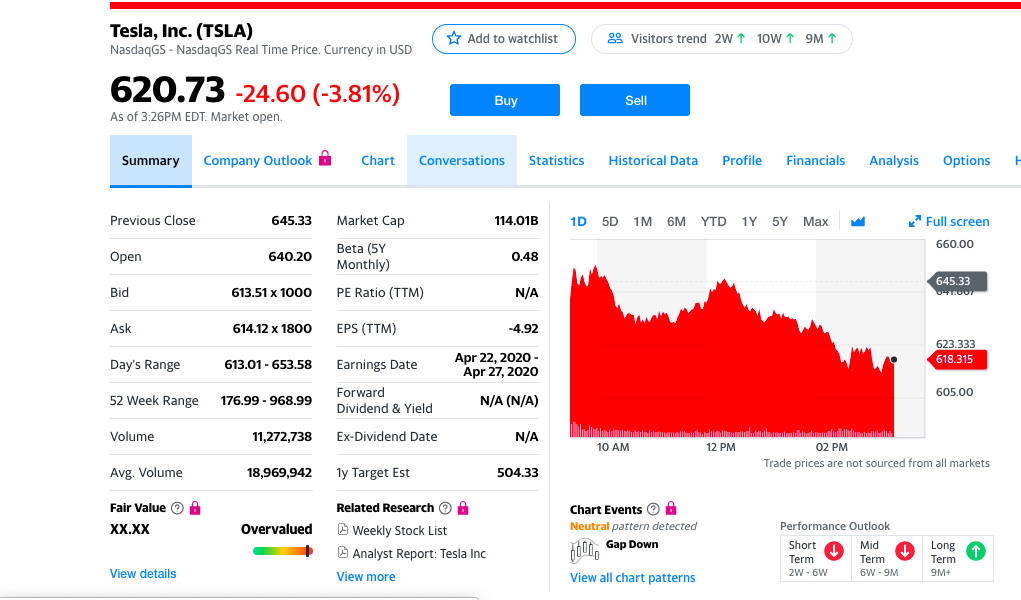Open Analyst Report: Tesla Inc
Image resolution: width=1021 pixels, height=600 pixels.
[x=419, y=554]
